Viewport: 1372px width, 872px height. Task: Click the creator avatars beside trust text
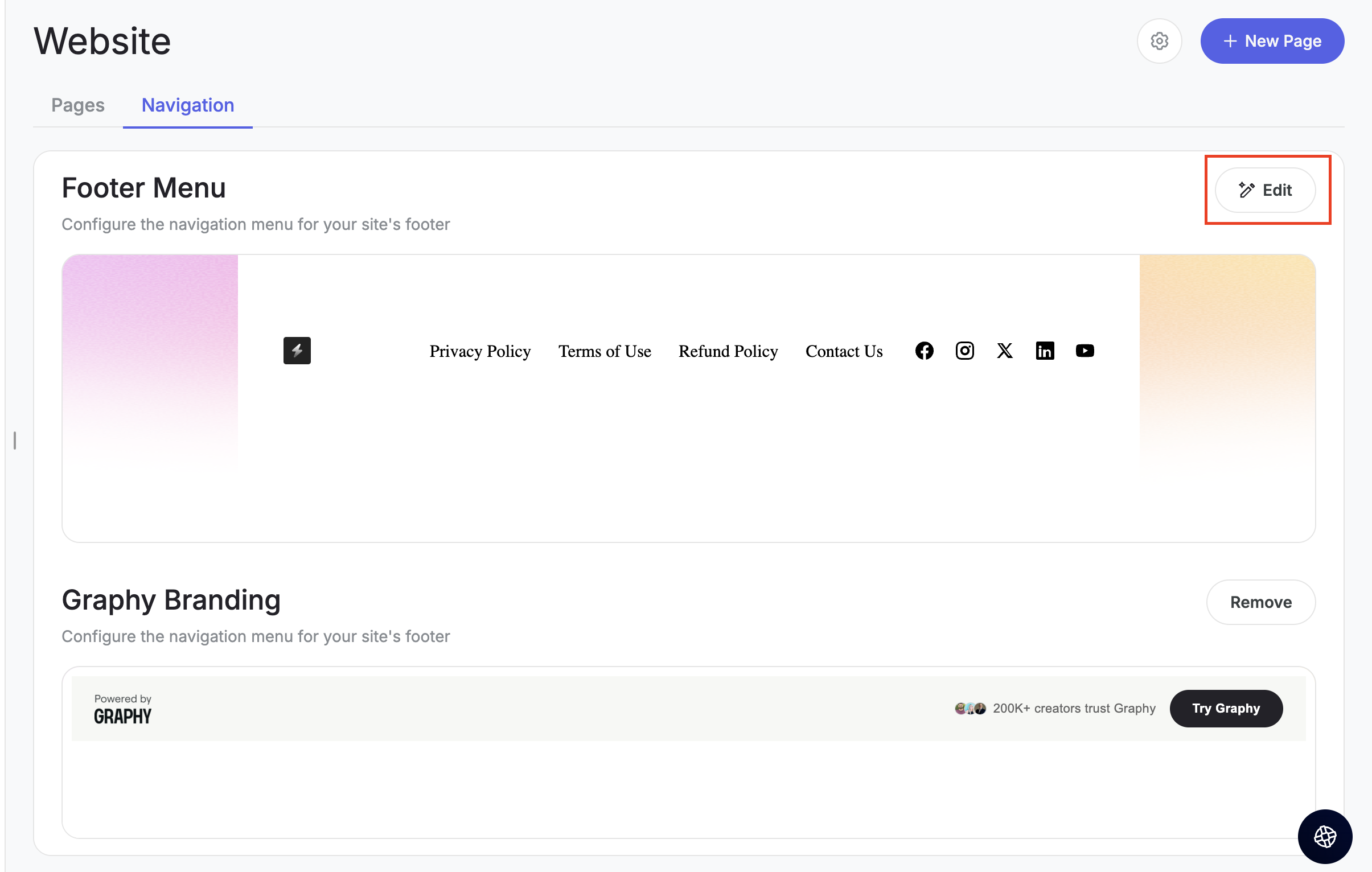click(970, 708)
